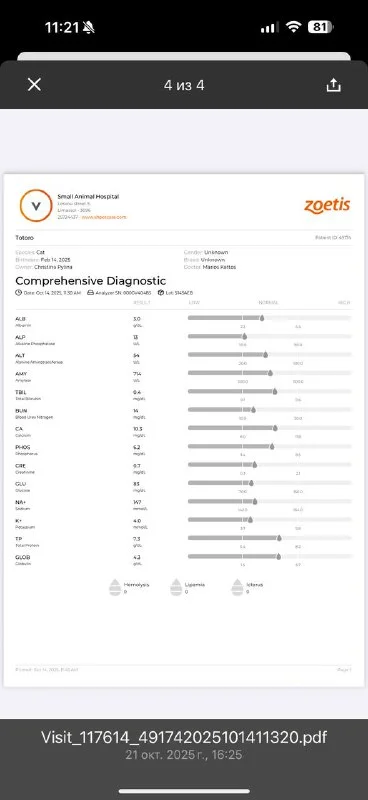This screenshot has width=368, height=800.
Task: Tap the home indicator bar
Action: pos(184,791)
